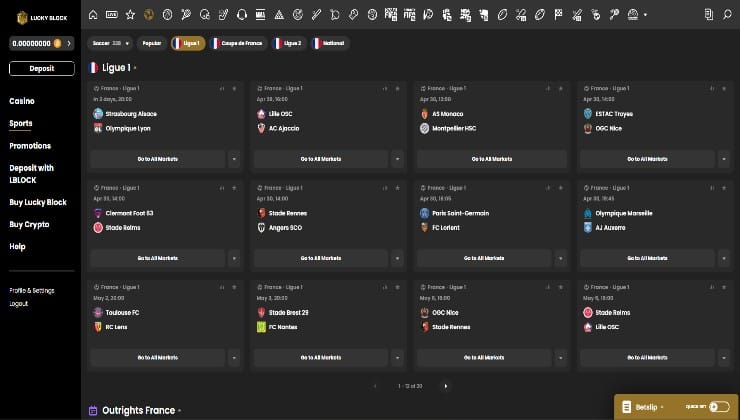Open stats icon on AS Monaco card
Screen dimensions: 740x420
[548, 89]
